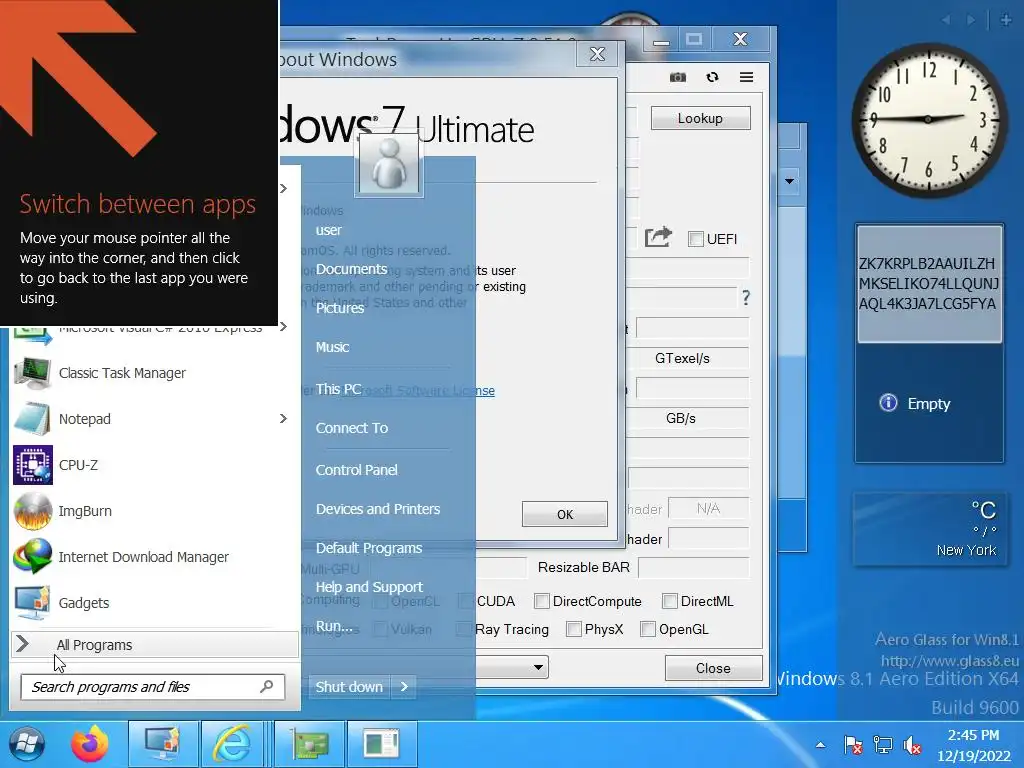
Task: Click the user name in Start menu
Action: point(328,230)
